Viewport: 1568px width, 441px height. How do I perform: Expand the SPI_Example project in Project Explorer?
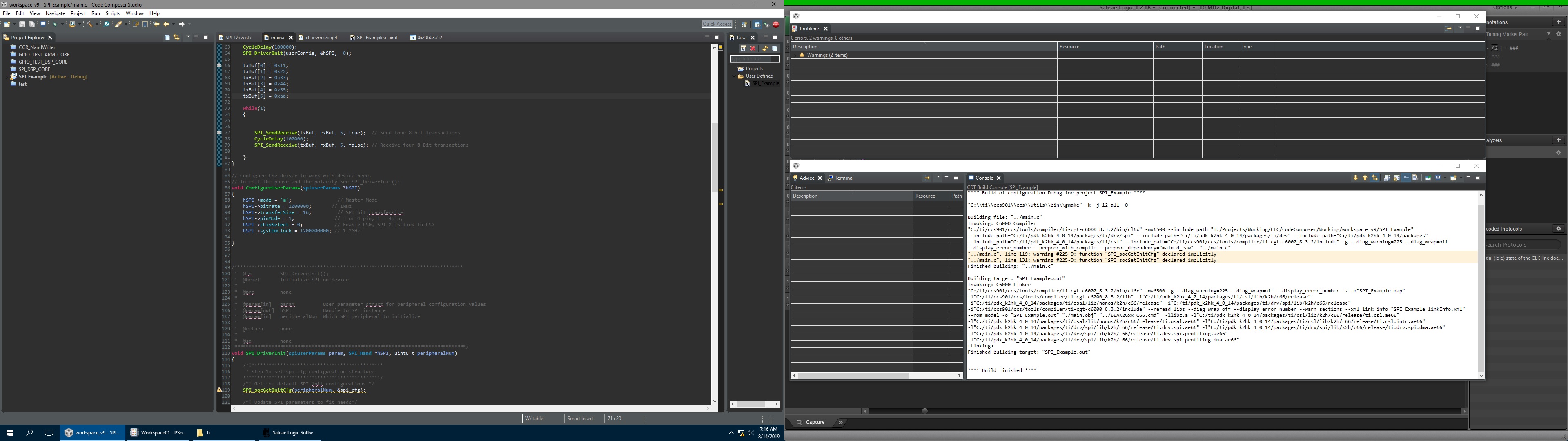click(x=7, y=76)
